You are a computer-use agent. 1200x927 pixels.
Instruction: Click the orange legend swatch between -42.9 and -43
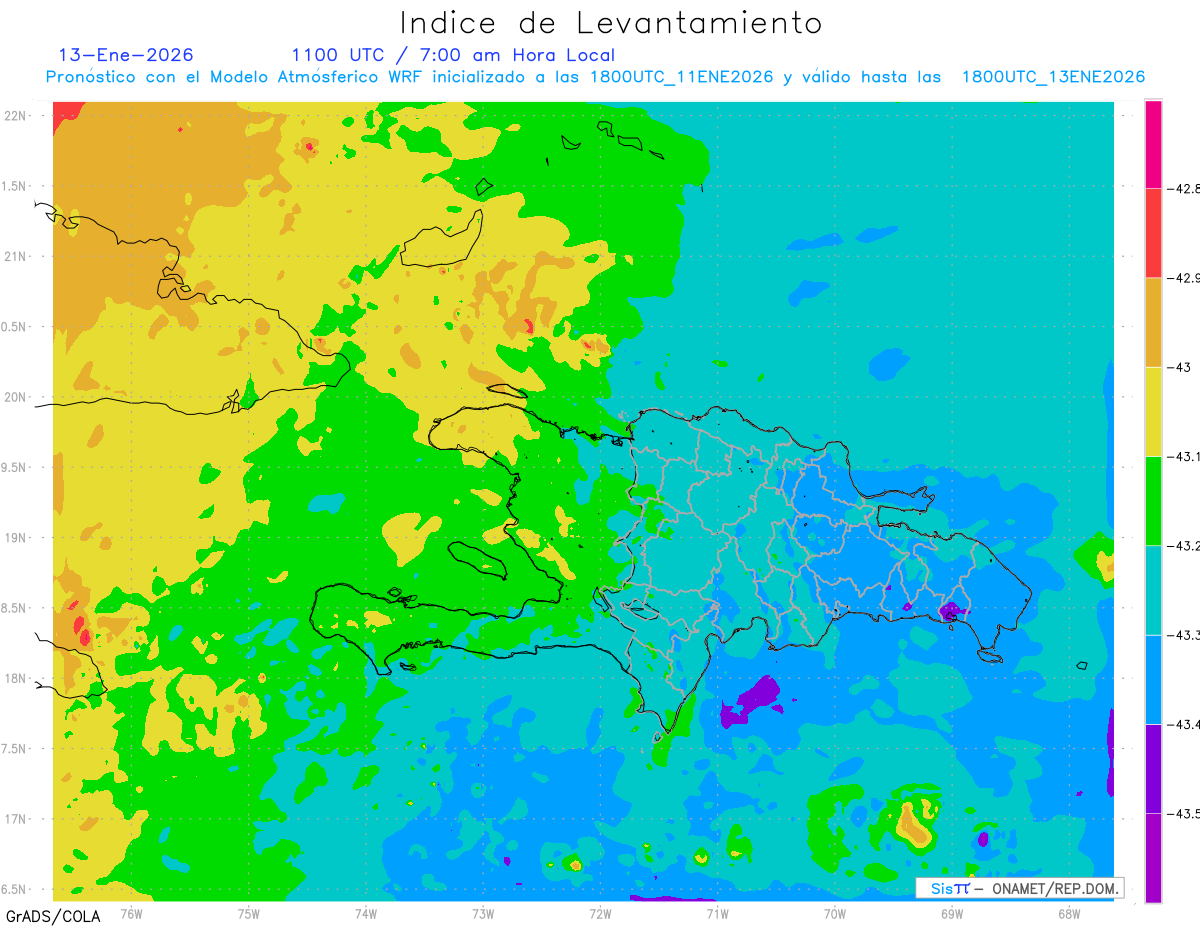click(x=1153, y=322)
